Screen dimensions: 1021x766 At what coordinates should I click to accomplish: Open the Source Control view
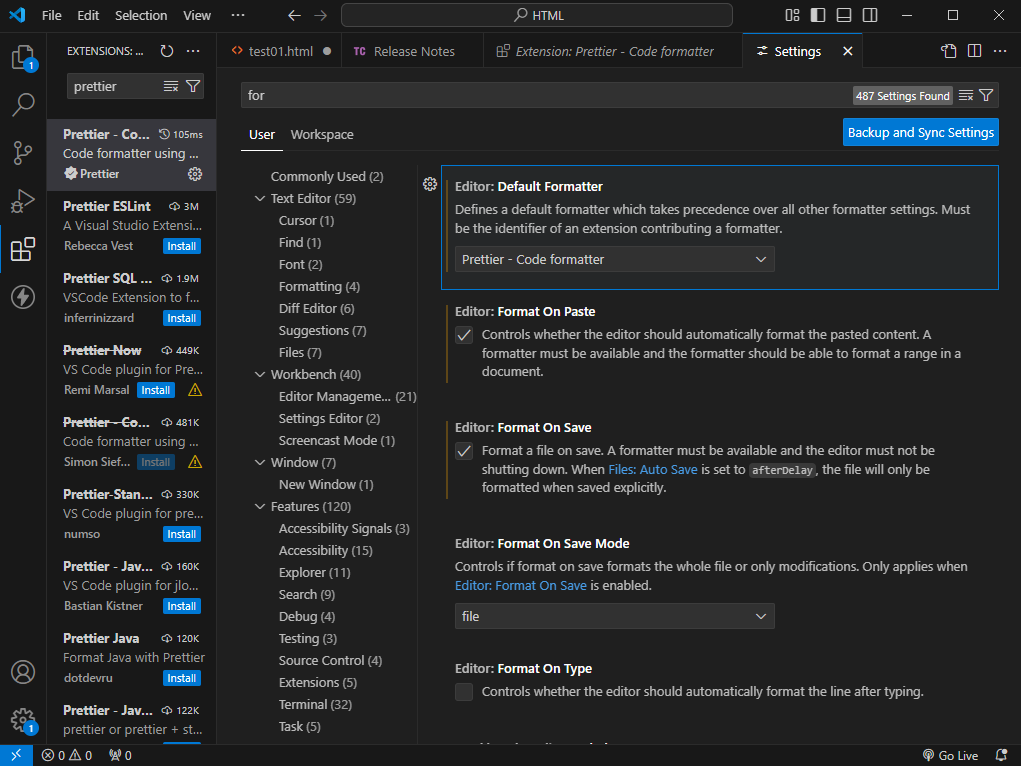coord(23,153)
